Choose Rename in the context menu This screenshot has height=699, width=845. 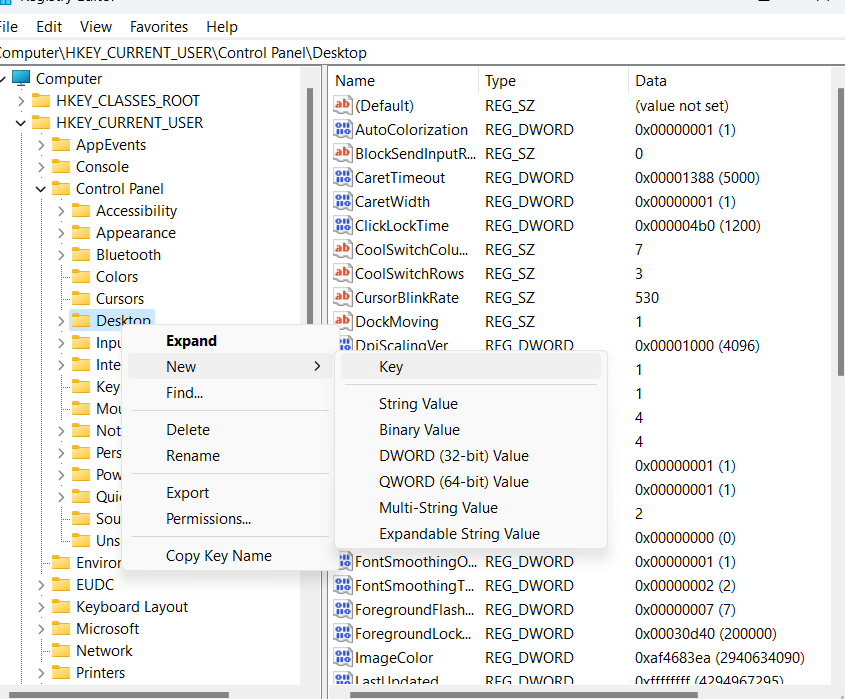(x=230, y=455)
